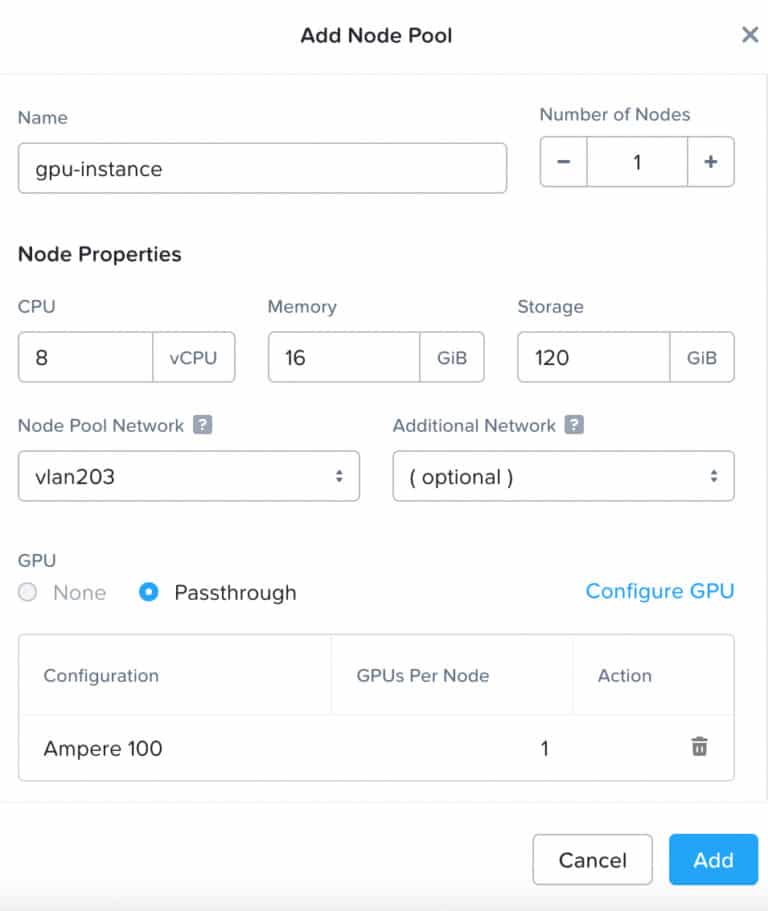This screenshot has height=911, width=768.
Task: Expand the Additional Network optional dropdown
Action: (564, 476)
